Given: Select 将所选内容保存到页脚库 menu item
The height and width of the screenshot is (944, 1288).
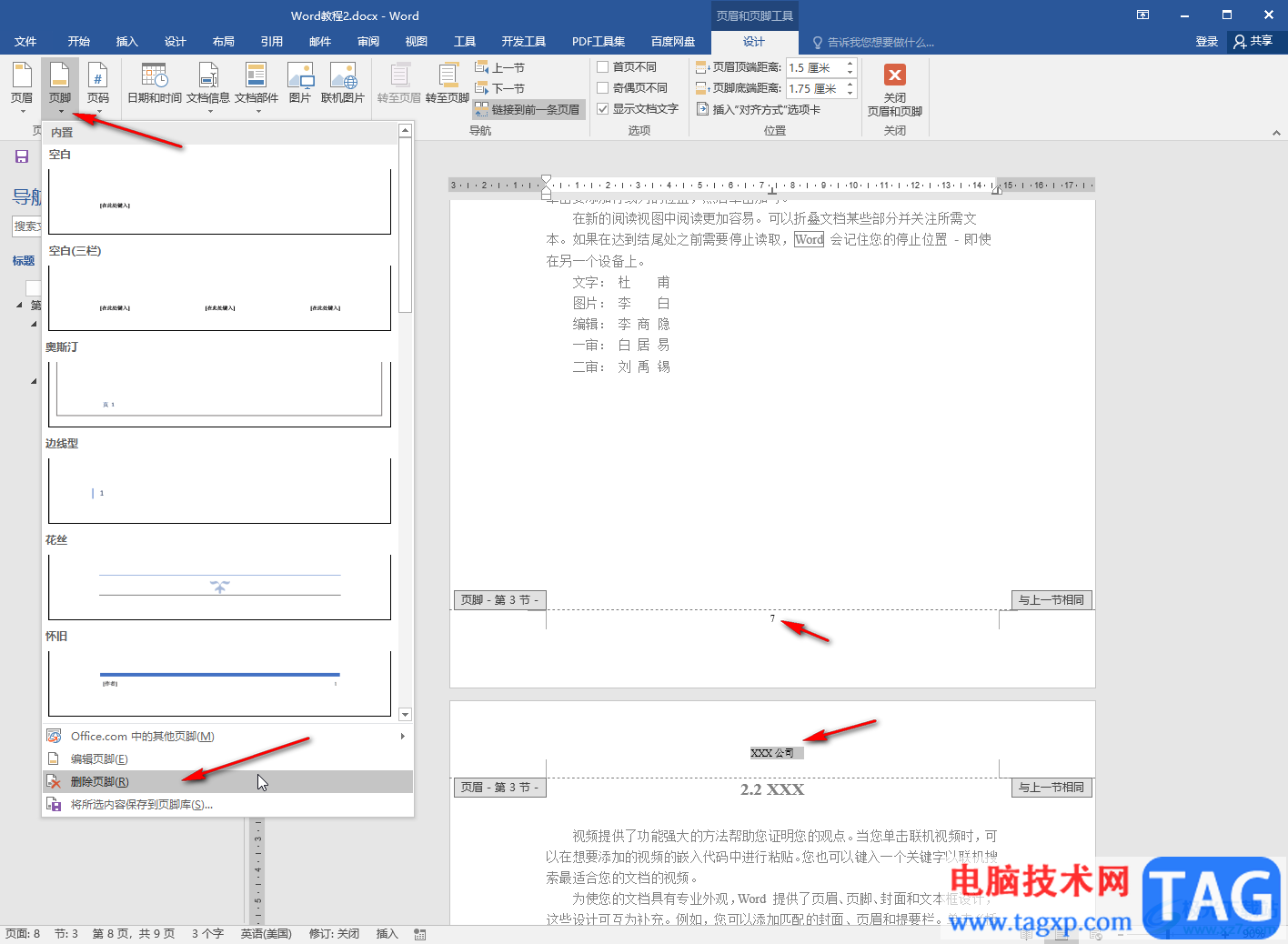Looking at the screenshot, I should [227, 805].
